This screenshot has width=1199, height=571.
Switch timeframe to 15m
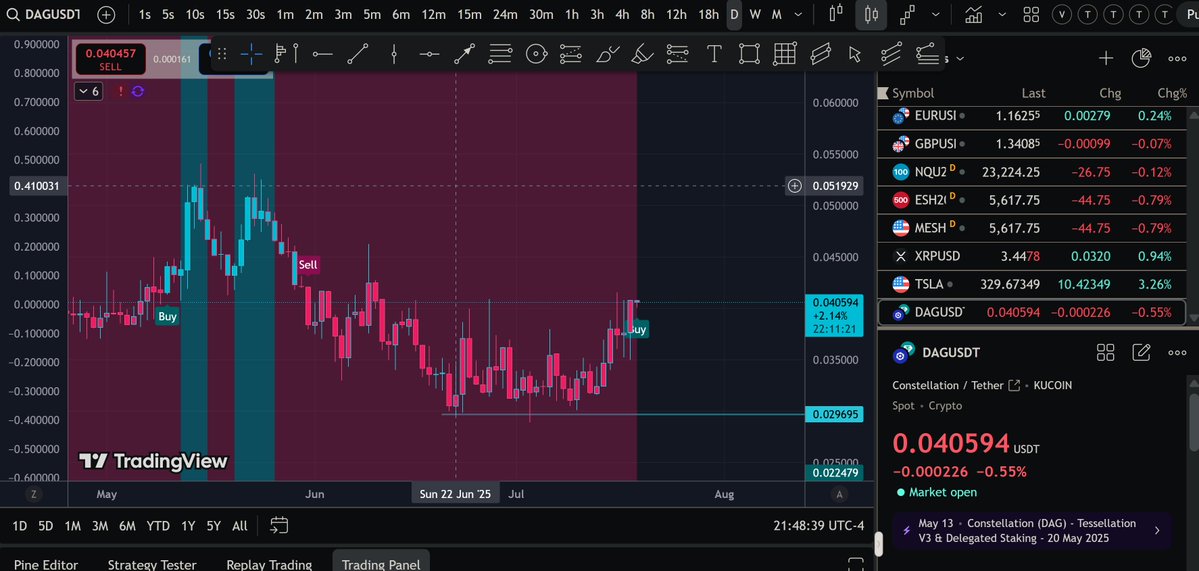tap(470, 15)
